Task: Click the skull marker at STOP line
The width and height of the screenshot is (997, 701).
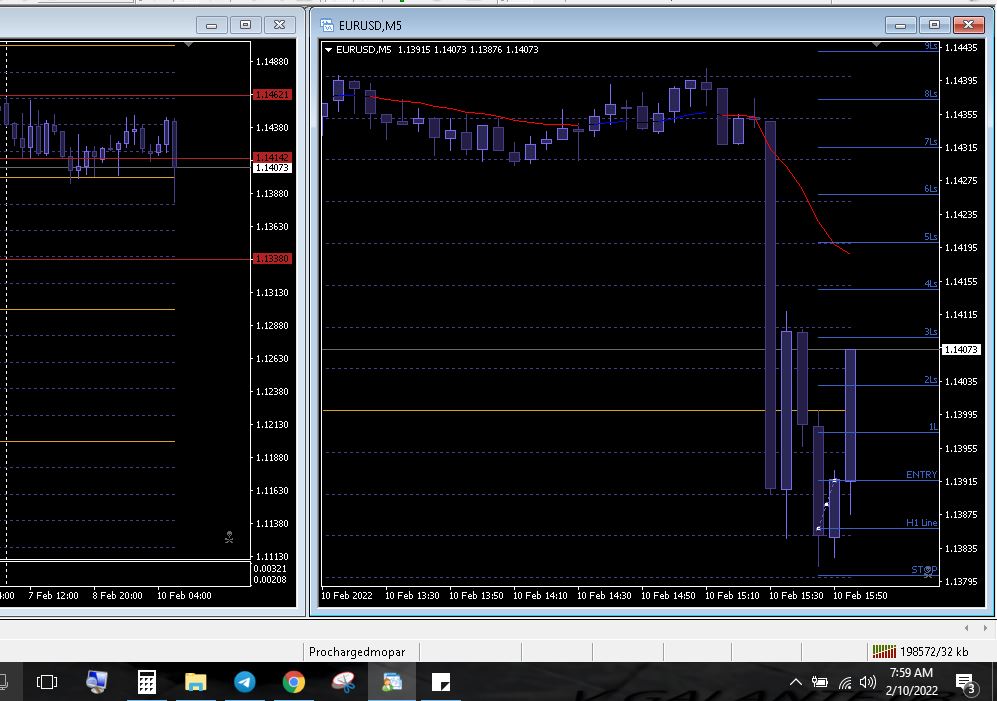Action: pos(928,572)
